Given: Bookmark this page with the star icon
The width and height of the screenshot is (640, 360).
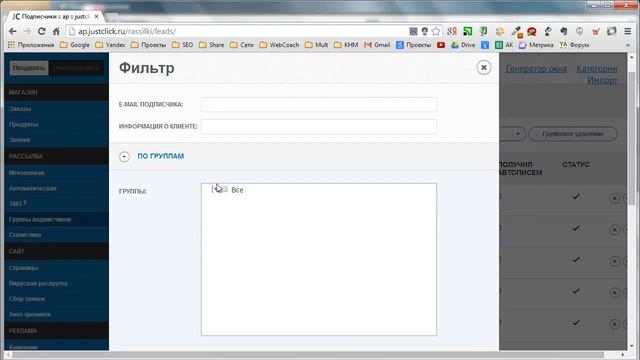Looking at the screenshot, I should coord(436,31).
